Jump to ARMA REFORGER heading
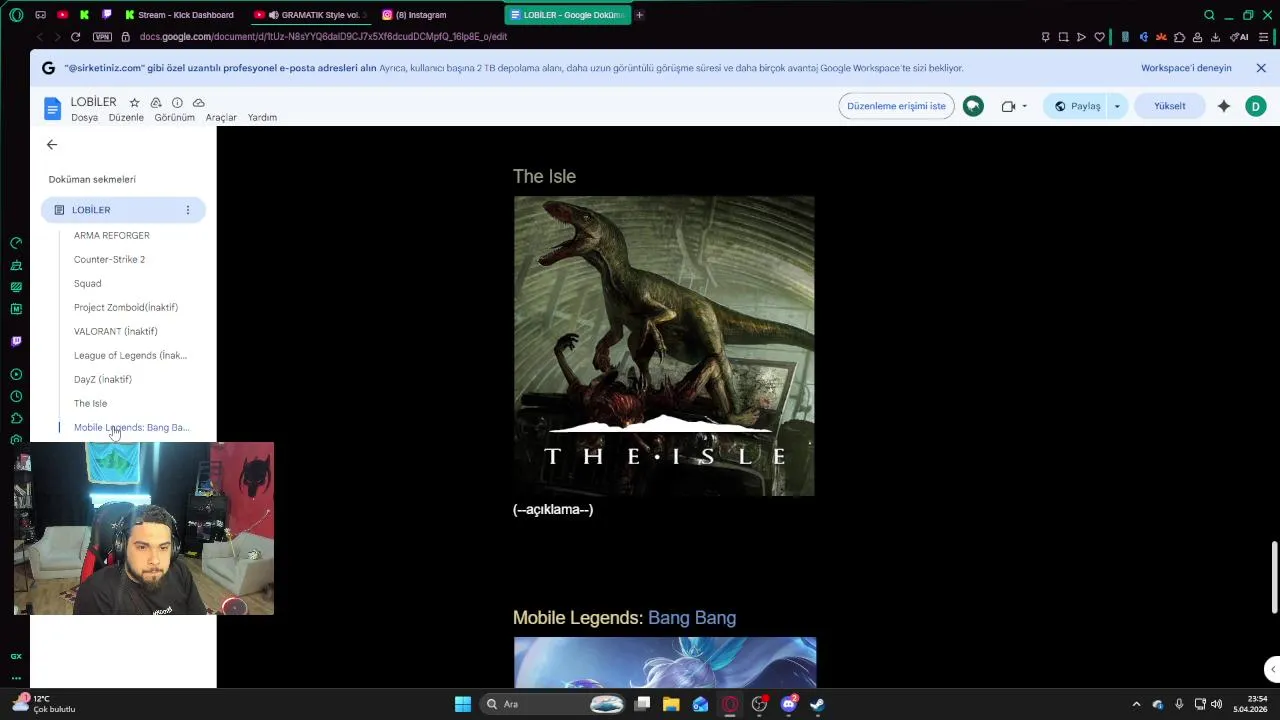The image size is (1280, 720). [112, 235]
